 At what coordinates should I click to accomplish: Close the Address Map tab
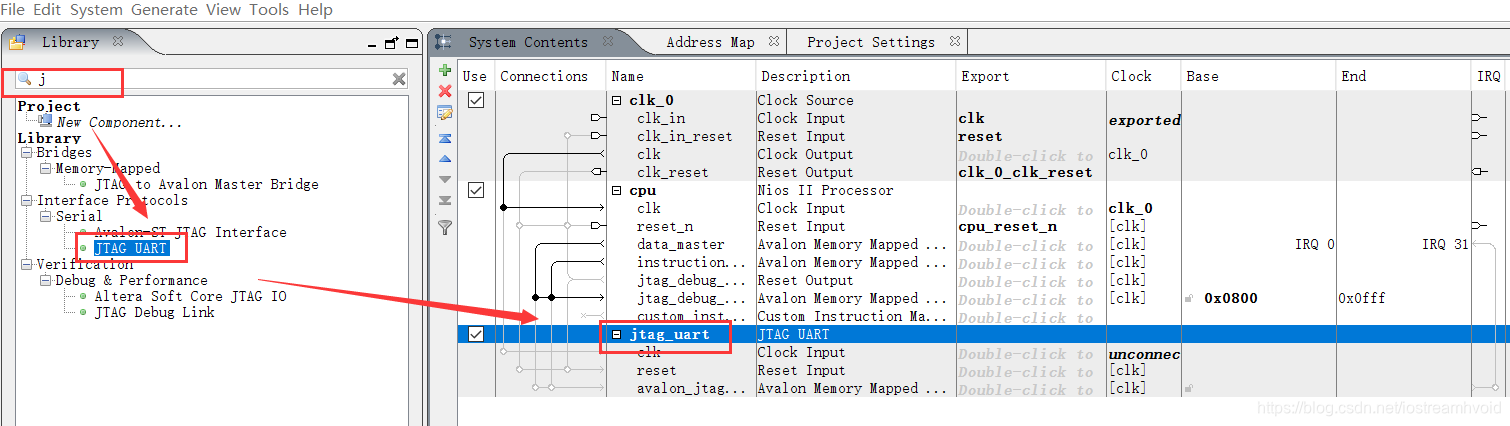773,42
